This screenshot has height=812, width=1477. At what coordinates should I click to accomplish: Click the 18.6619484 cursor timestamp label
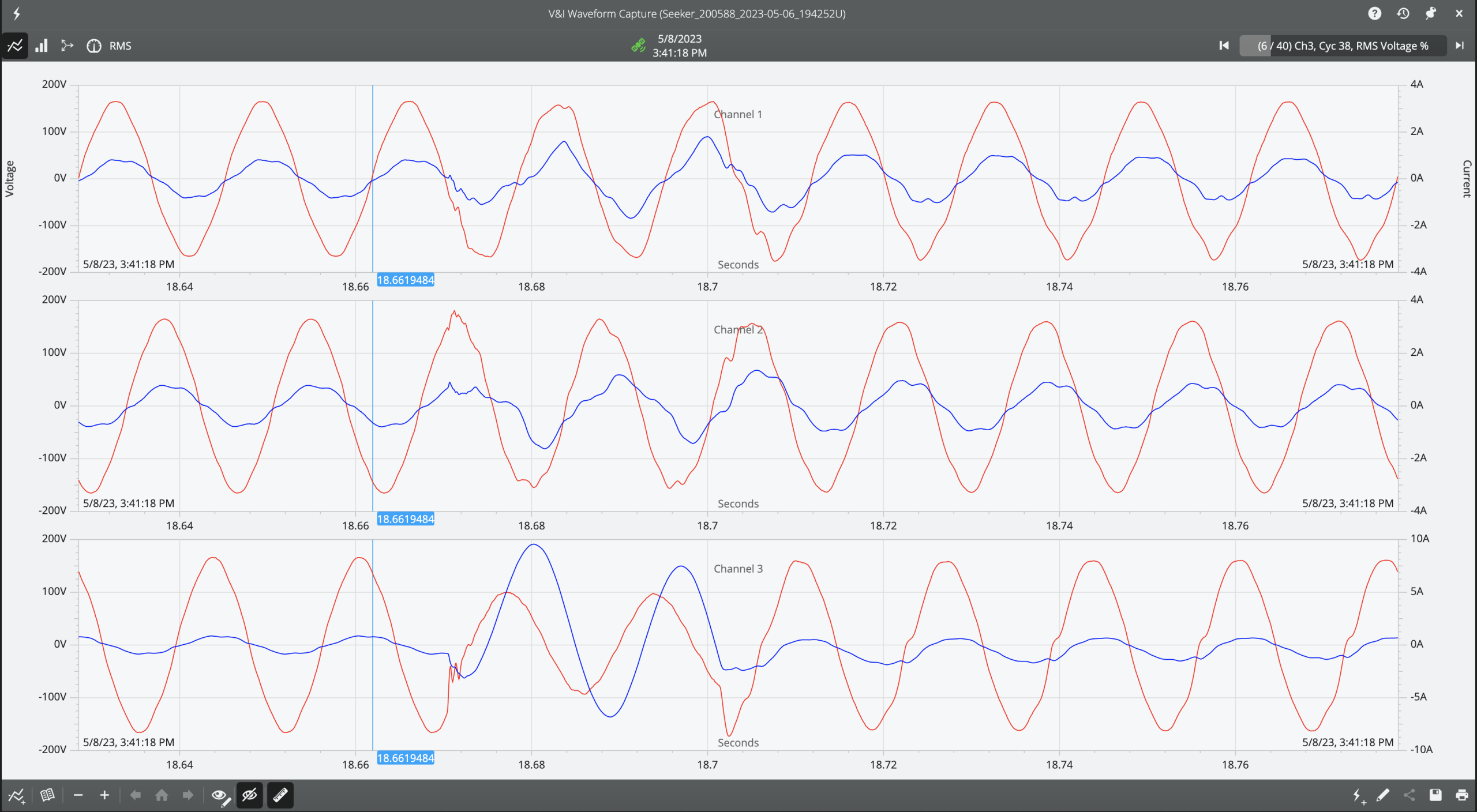pos(405,281)
